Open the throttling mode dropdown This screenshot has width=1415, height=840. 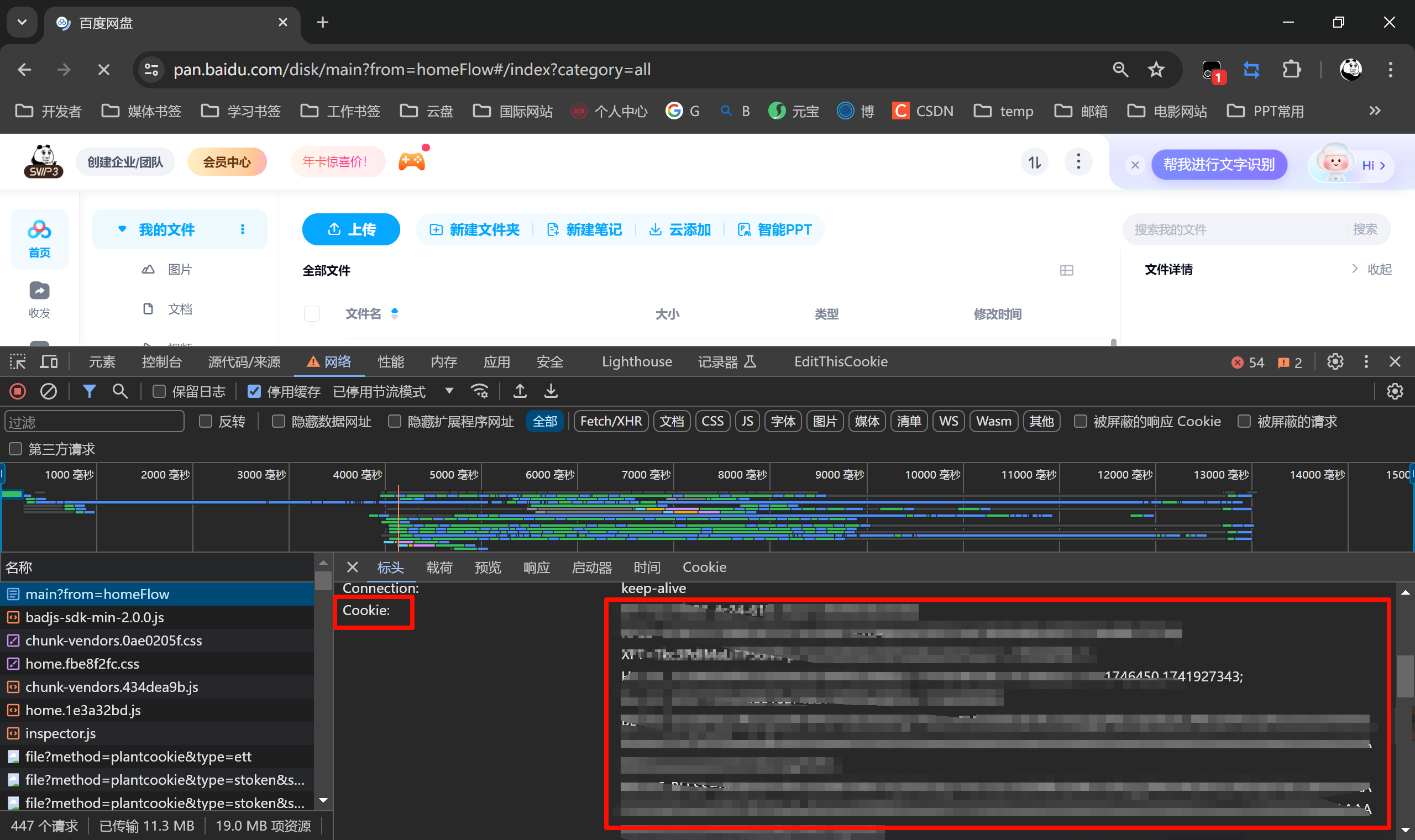click(x=449, y=391)
